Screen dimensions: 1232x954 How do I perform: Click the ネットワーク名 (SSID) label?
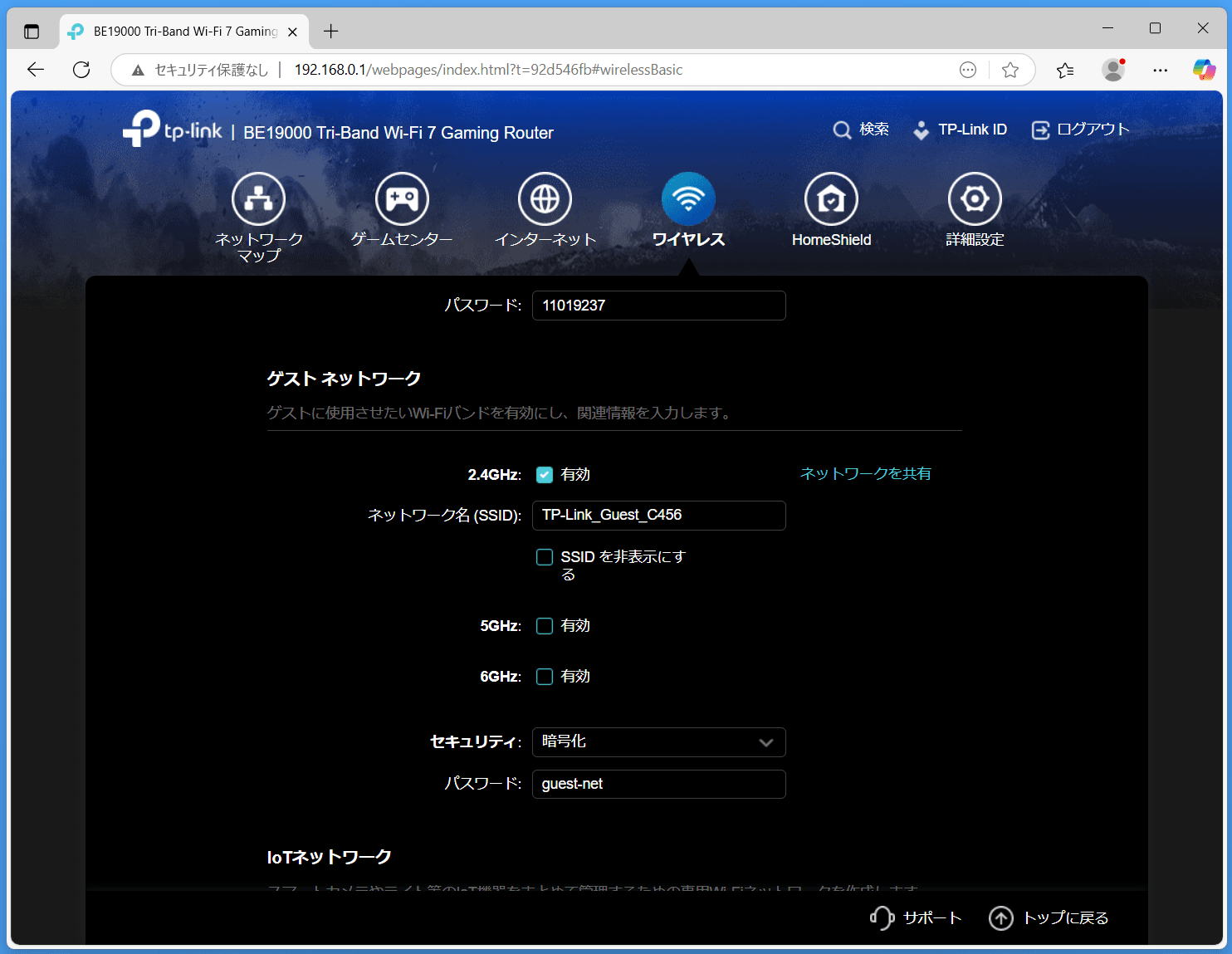pos(444,516)
